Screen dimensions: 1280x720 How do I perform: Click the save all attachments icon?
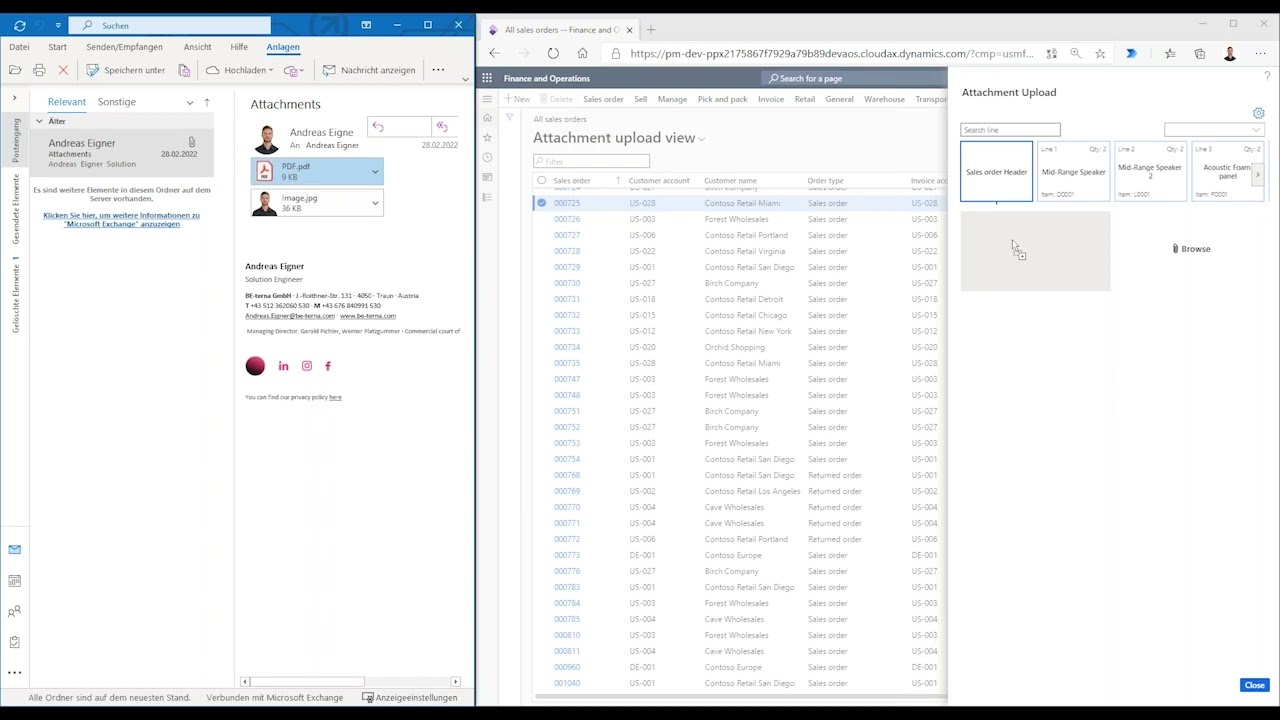[184, 70]
